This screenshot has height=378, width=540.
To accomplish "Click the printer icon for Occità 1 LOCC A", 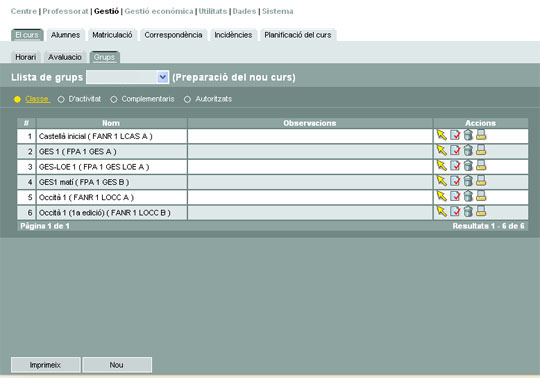I will [x=481, y=196].
